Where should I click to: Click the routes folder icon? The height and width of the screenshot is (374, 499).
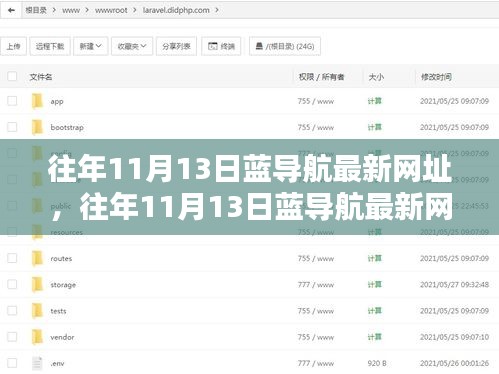point(37,258)
